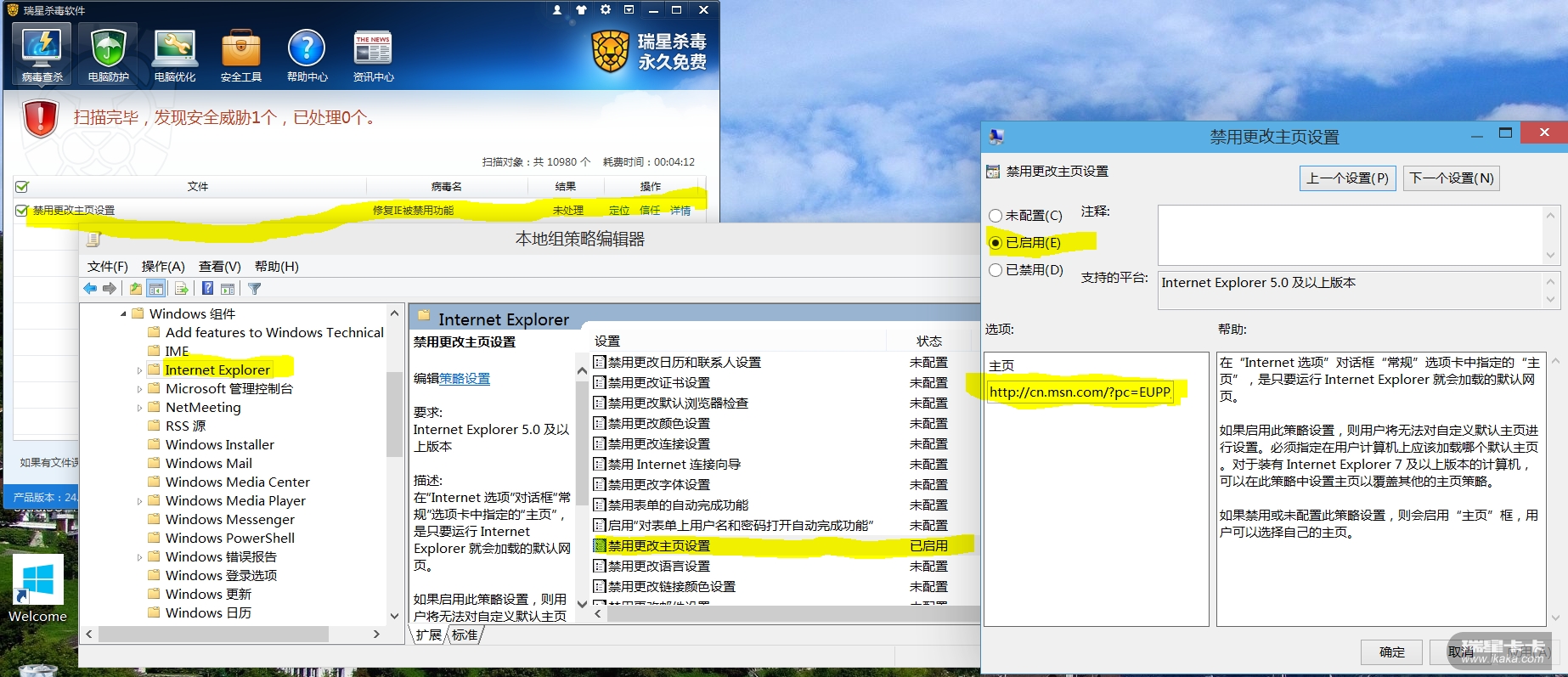This screenshot has height=677, width=1568.
Task: Click the Welcome desktop shortcut icon
Action: (37, 590)
